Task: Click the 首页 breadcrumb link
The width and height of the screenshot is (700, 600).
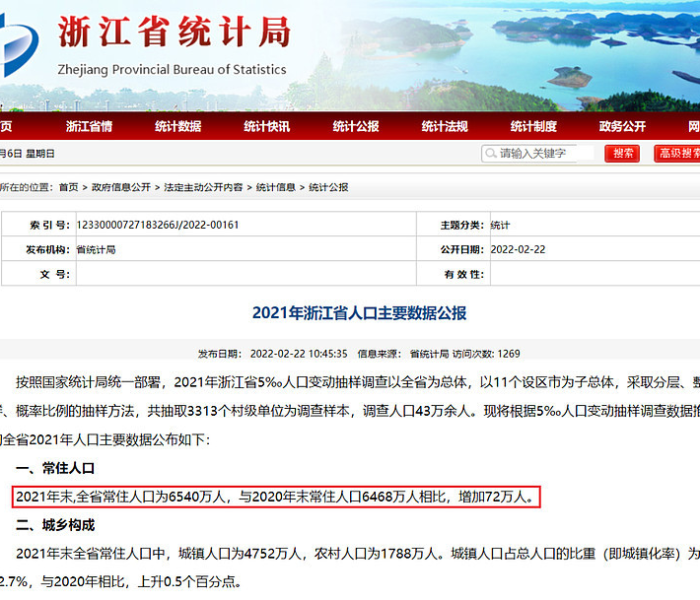Action: pos(68,187)
